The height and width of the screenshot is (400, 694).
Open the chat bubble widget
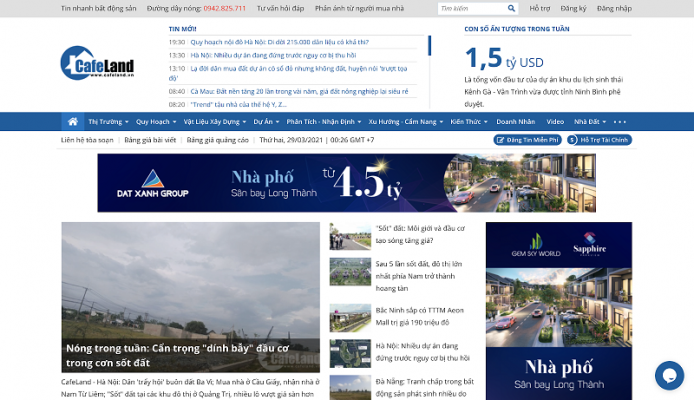[x=668, y=375]
